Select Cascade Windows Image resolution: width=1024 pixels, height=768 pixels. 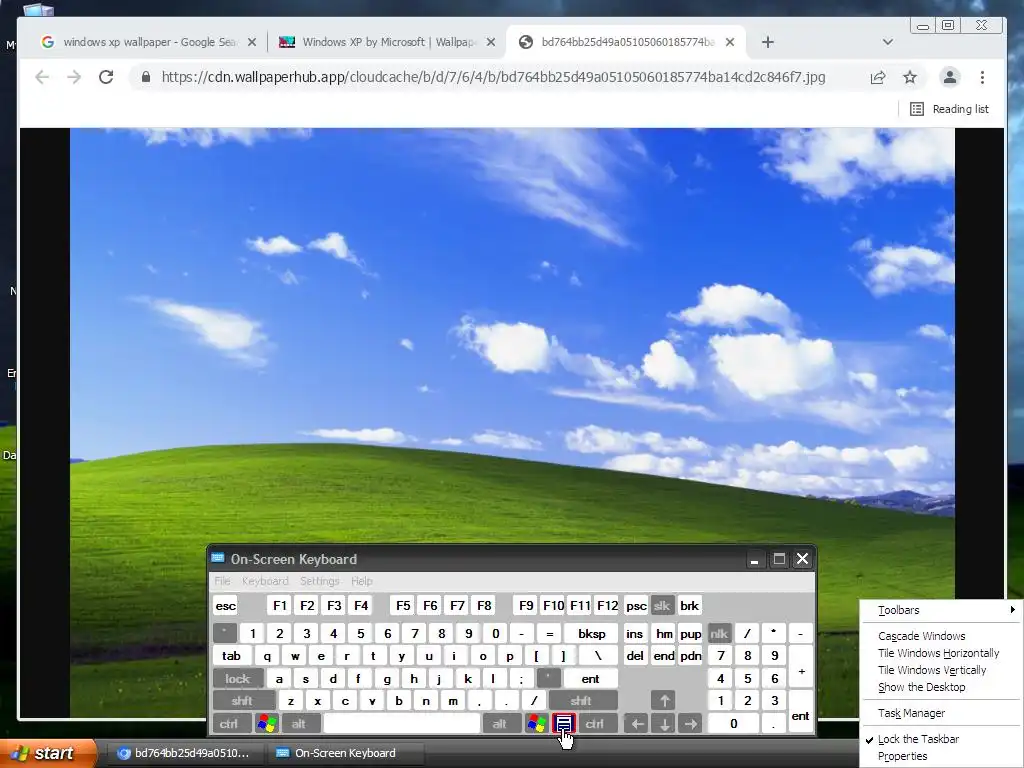click(942, 636)
